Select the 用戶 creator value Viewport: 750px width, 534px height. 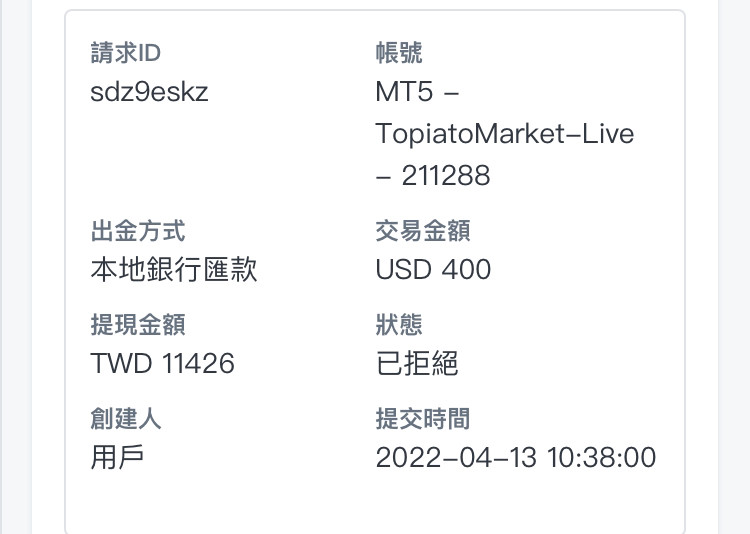(117, 457)
